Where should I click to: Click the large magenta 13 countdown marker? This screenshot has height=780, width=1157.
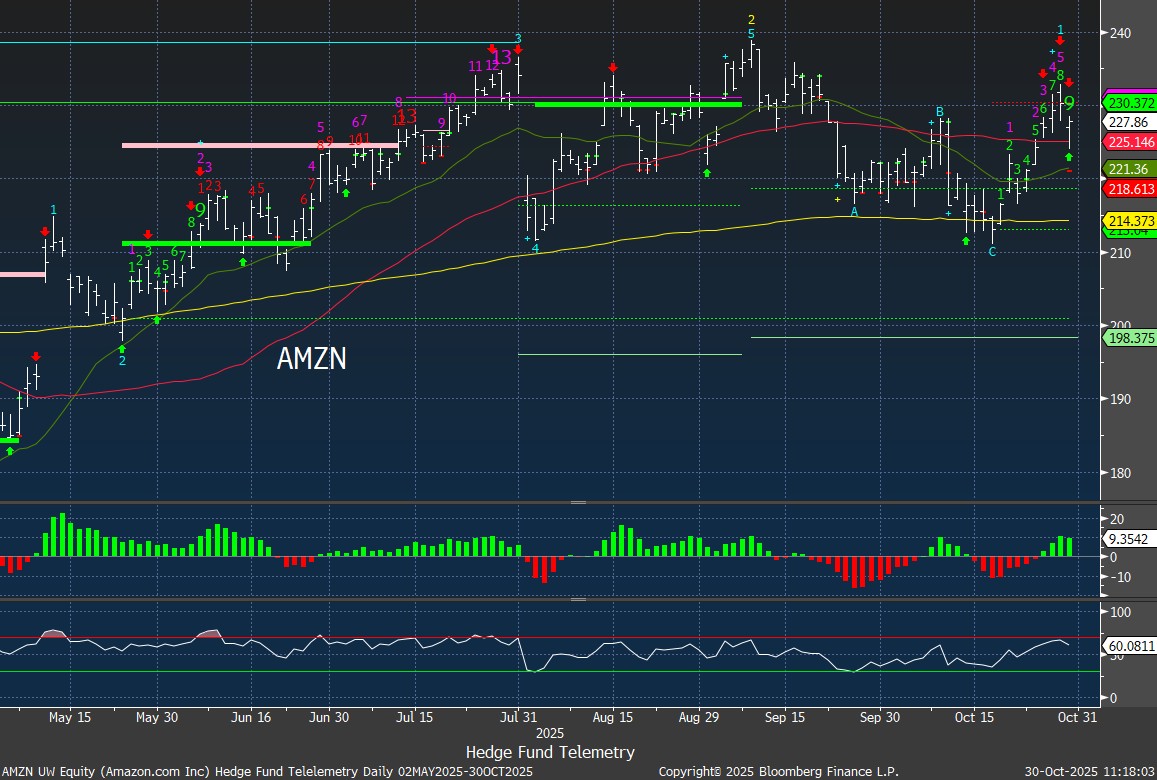(503, 57)
